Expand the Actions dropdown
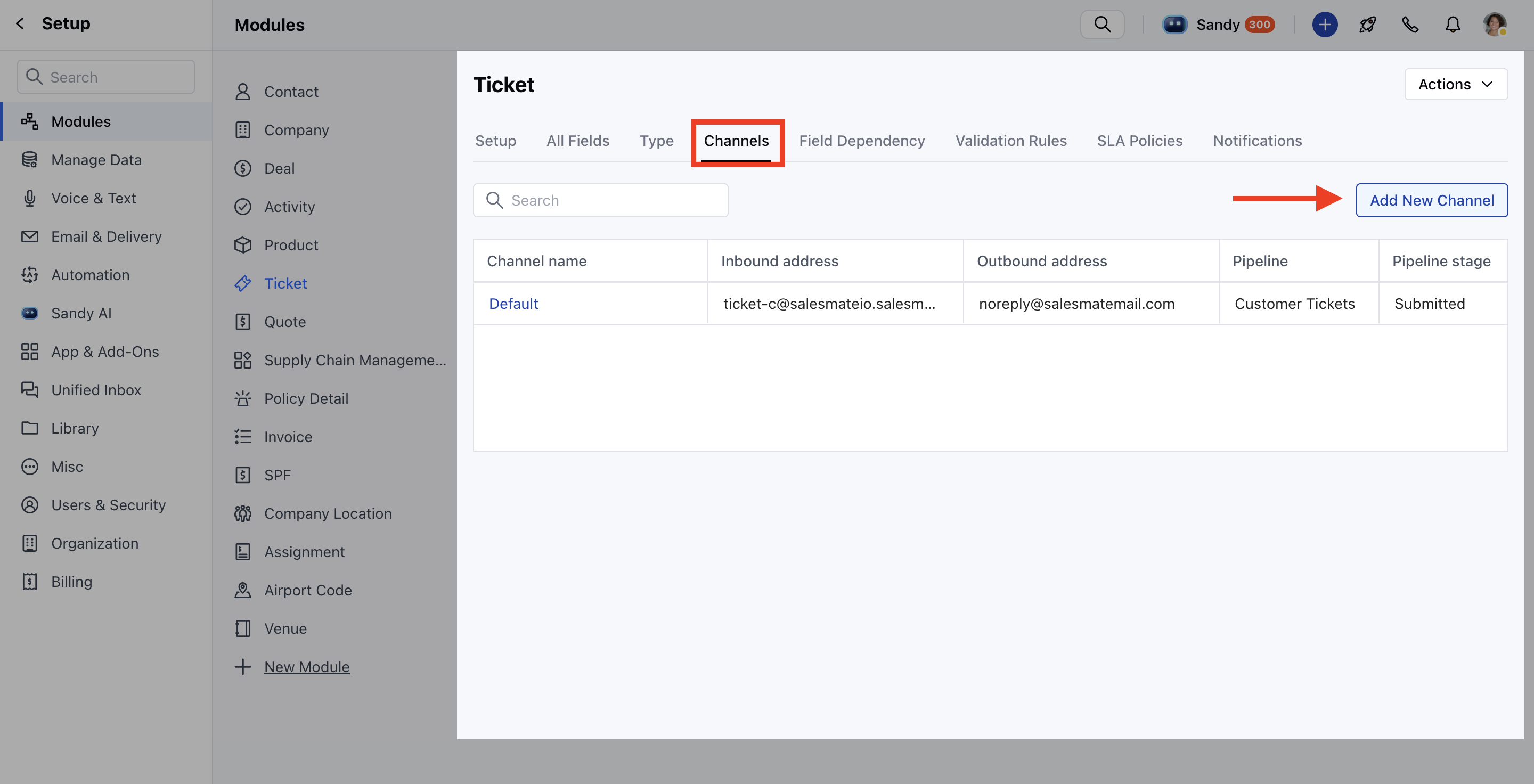This screenshot has width=1534, height=784. tap(1456, 85)
